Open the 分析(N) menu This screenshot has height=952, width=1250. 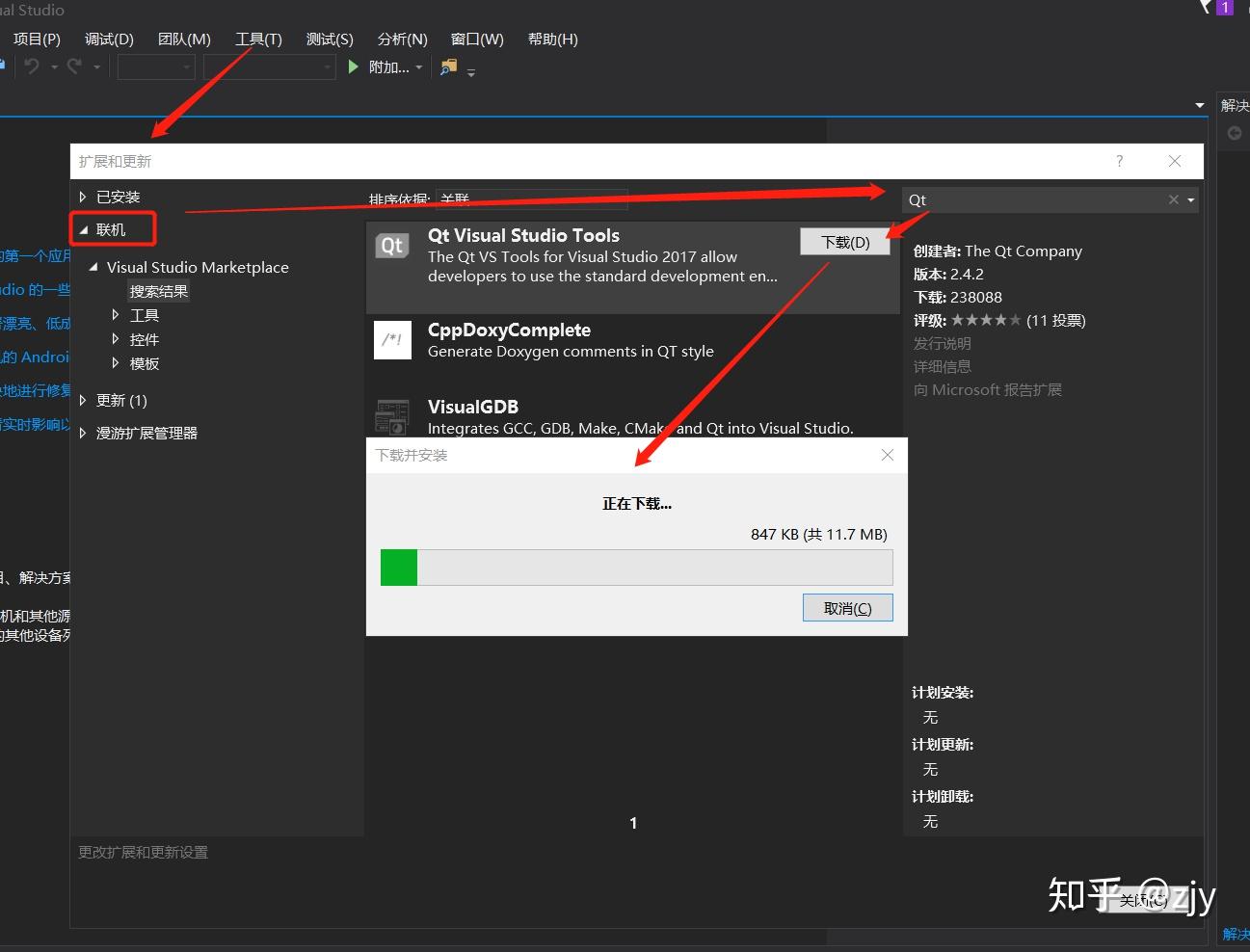tap(402, 40)
